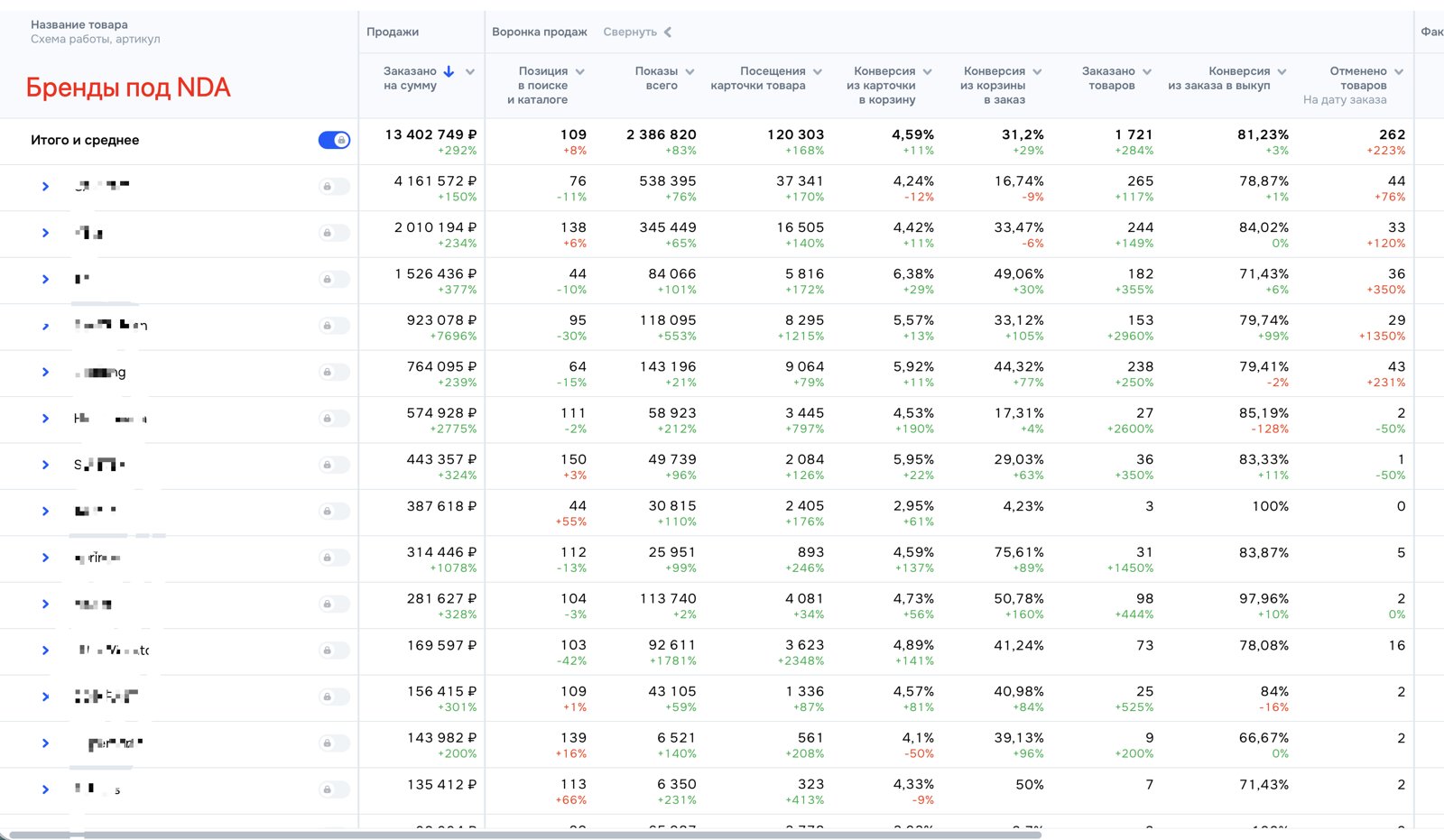The height and width of the screenshot is (840, 1444).
Task: Toggle the switch in the 2 010 194 ₽ row
Action: pos(334,233)
